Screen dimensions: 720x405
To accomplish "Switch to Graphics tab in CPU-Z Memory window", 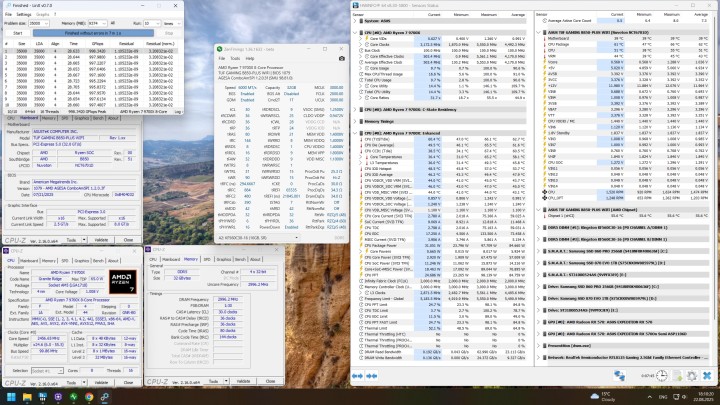I will (x=224, y=259).
